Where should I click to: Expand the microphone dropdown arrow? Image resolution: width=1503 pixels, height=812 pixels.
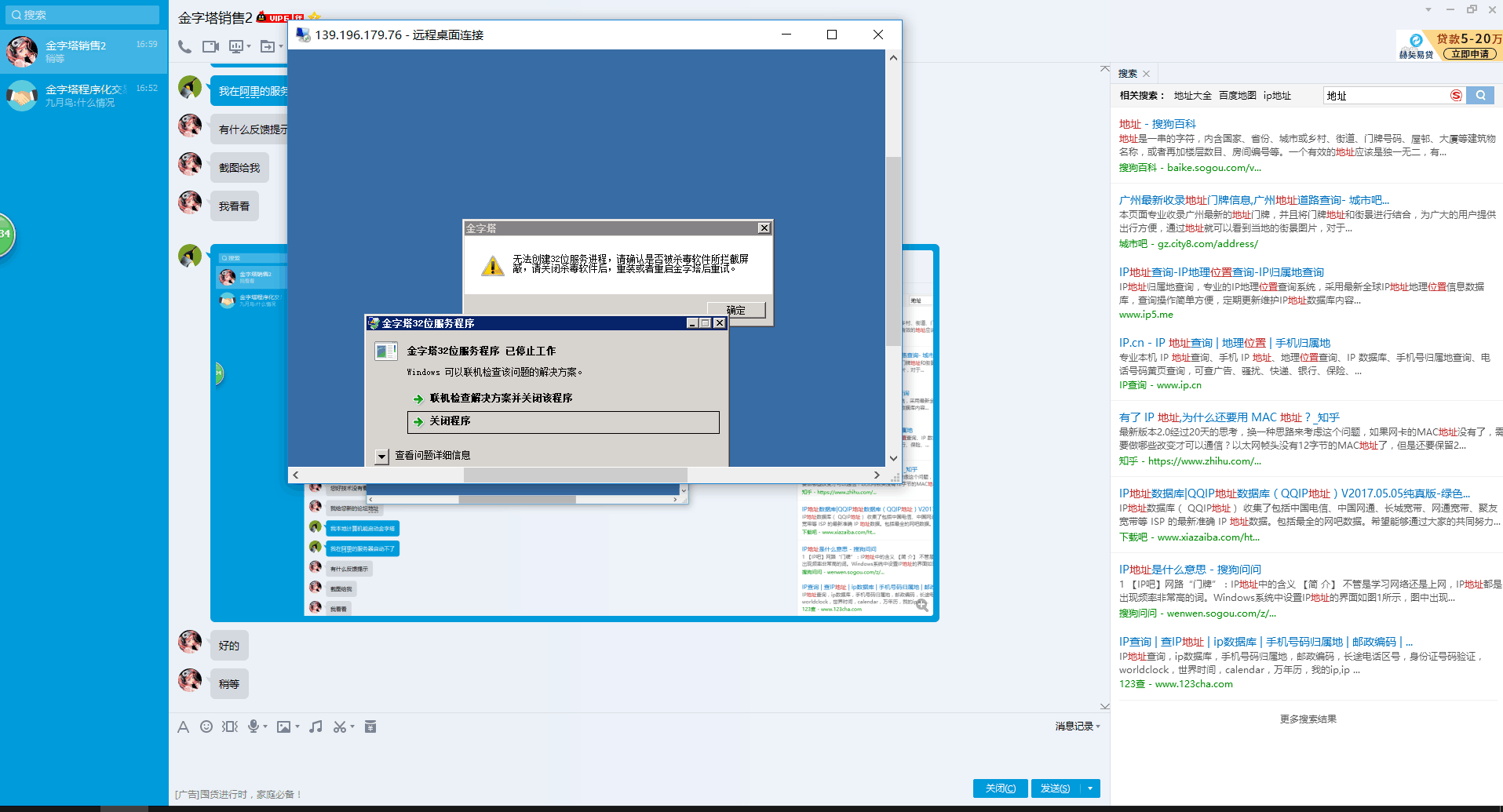coord(265,726)
